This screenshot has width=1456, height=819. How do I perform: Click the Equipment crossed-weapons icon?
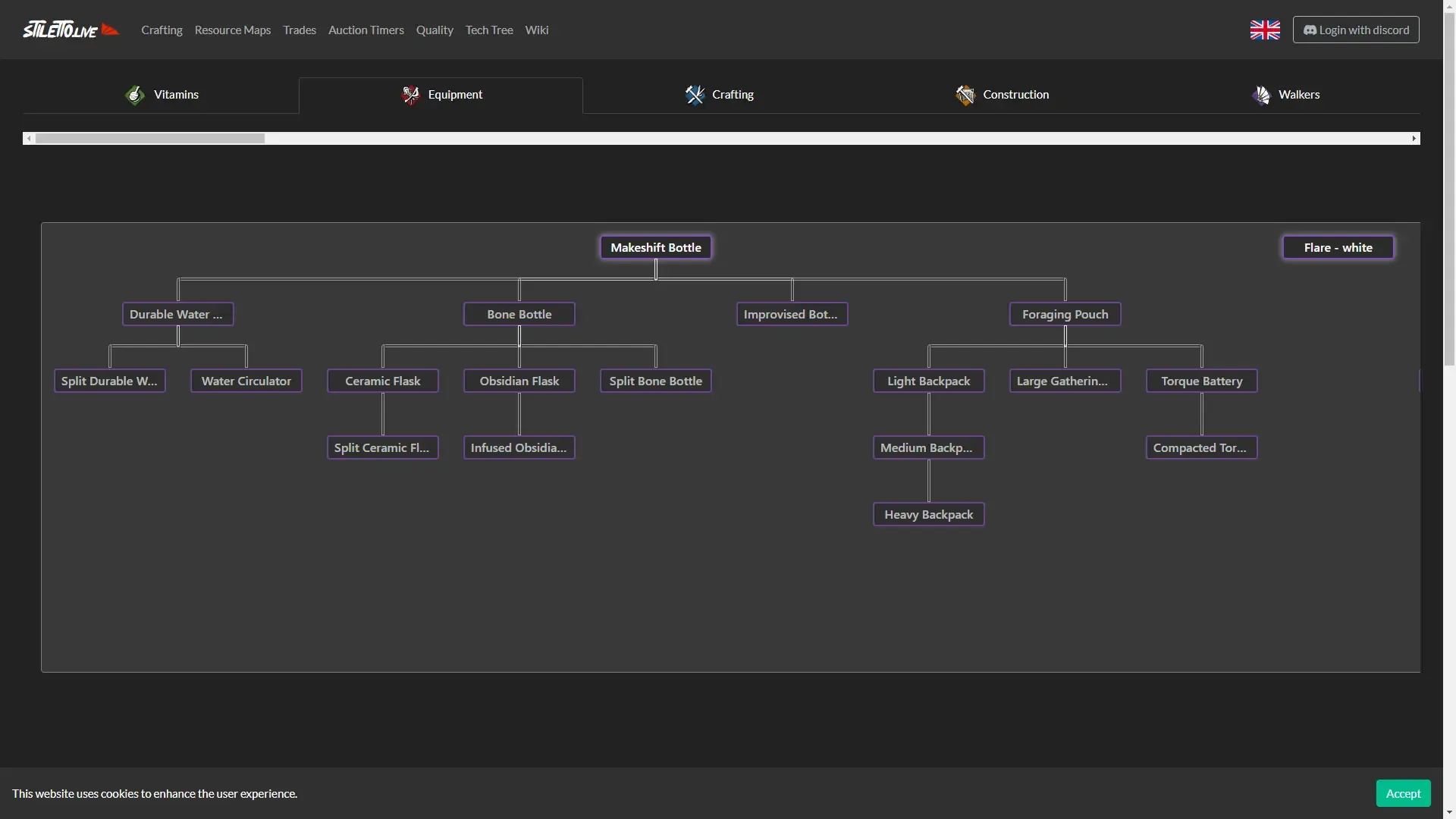(410, 95)
